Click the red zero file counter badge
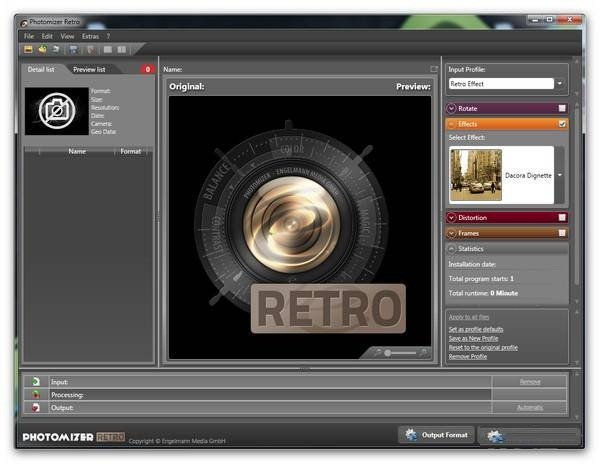 [x=148, y=69]
